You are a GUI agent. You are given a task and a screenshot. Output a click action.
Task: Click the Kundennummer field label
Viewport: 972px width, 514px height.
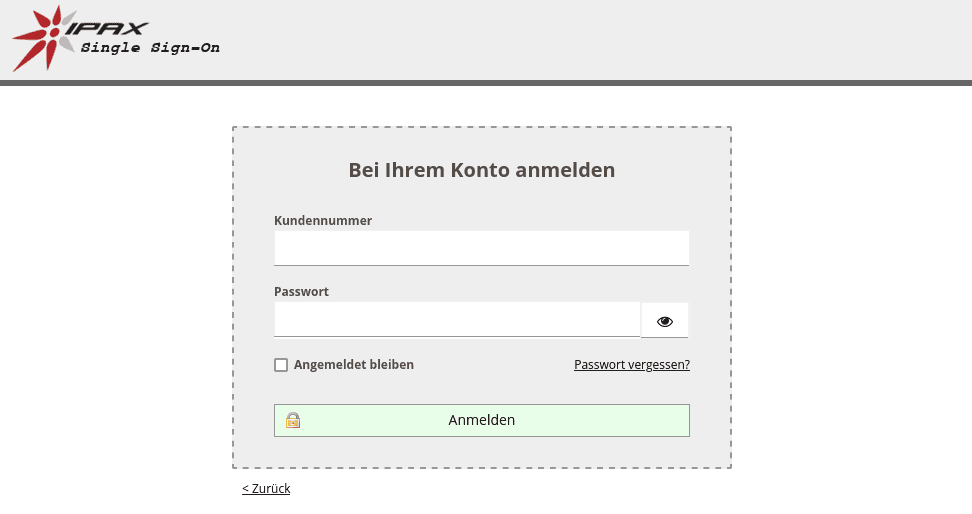pyautogui.click(x=323, y=220)
